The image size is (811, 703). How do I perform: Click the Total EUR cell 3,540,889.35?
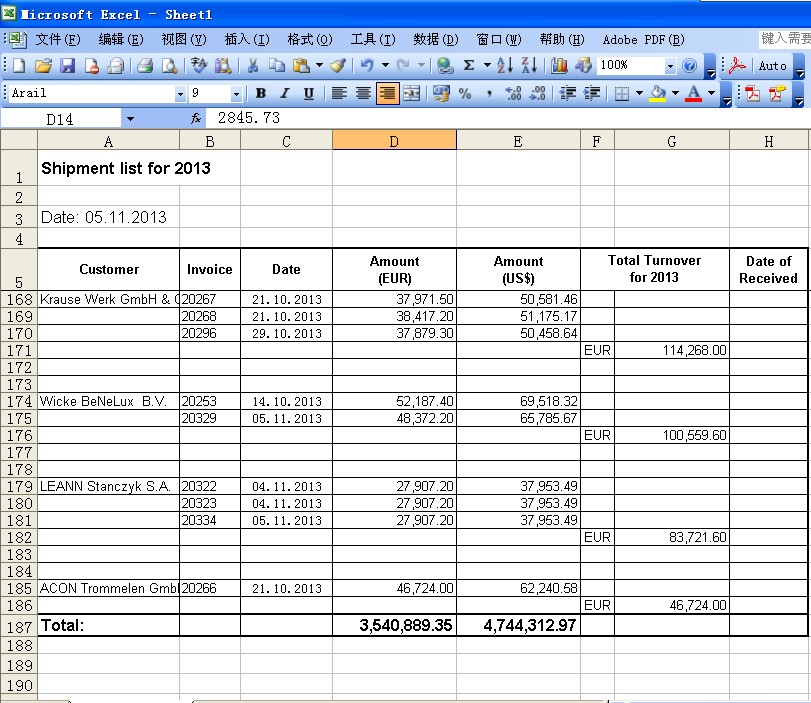[395, 625]
